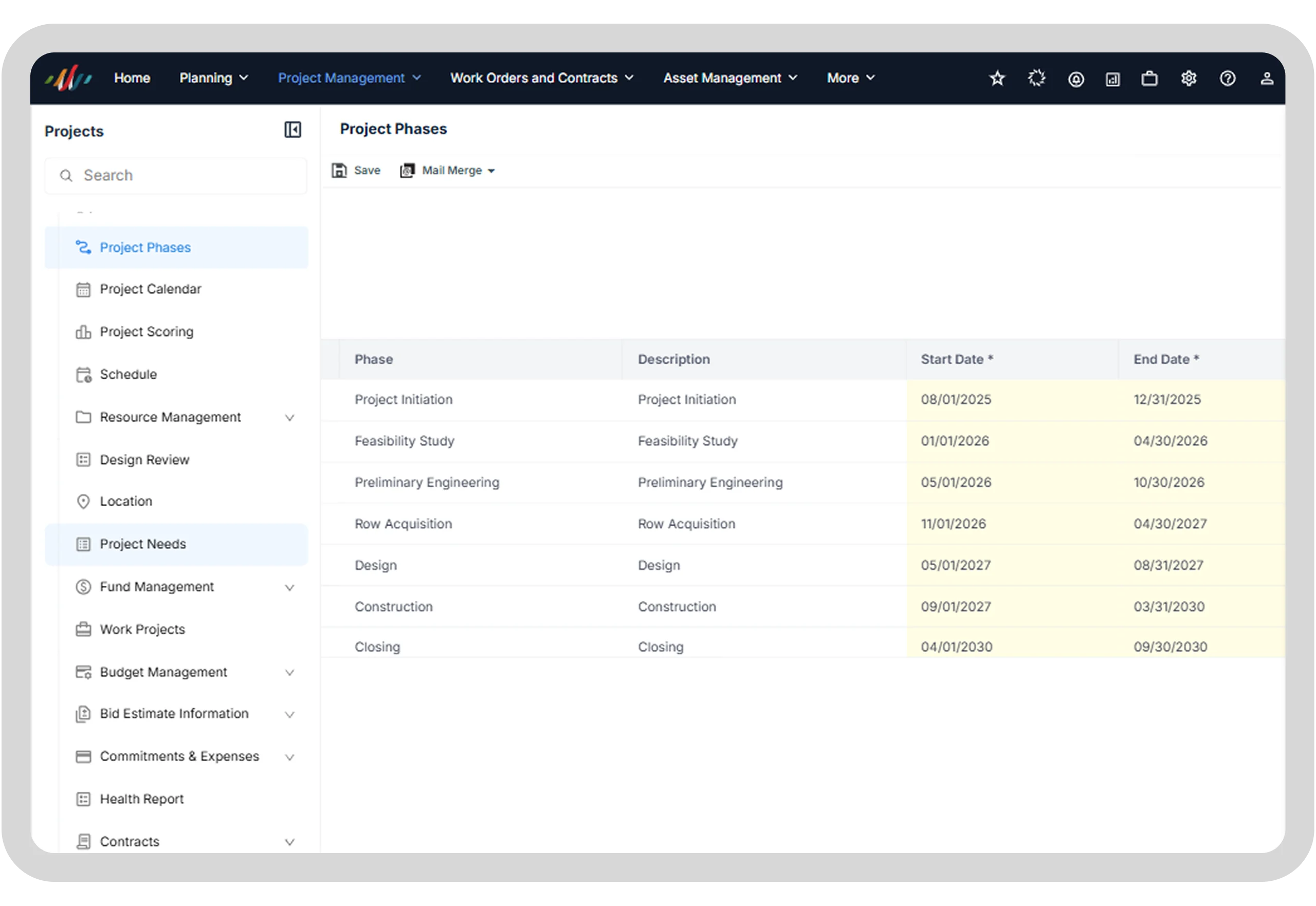The height and width of the screenshot is (906, 1316).
Task: Click the Phase column header
Action: click(480, 359)
